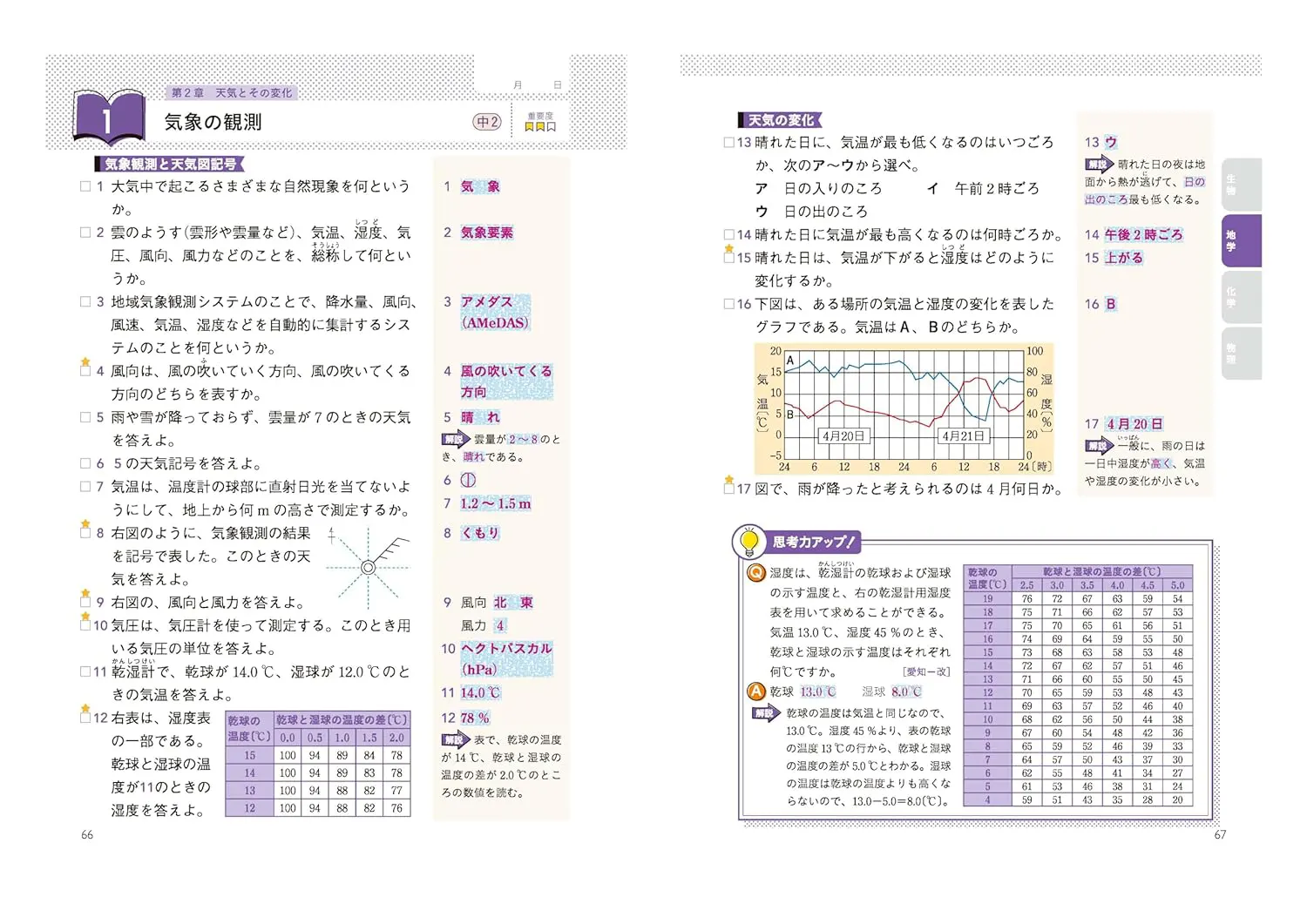
Task: Click the answer 1.2～1.5 m
Action: [496, 503]
